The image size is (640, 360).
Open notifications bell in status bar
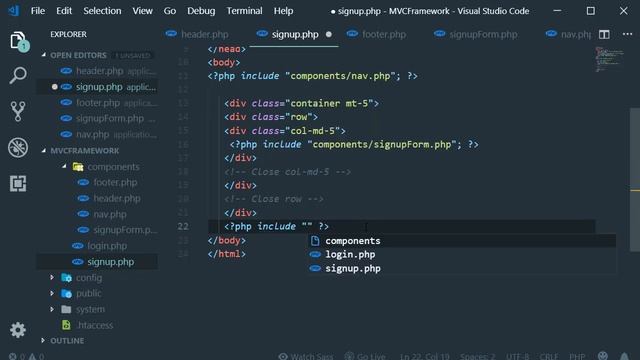pyautogui.click(x=624, y=356)
